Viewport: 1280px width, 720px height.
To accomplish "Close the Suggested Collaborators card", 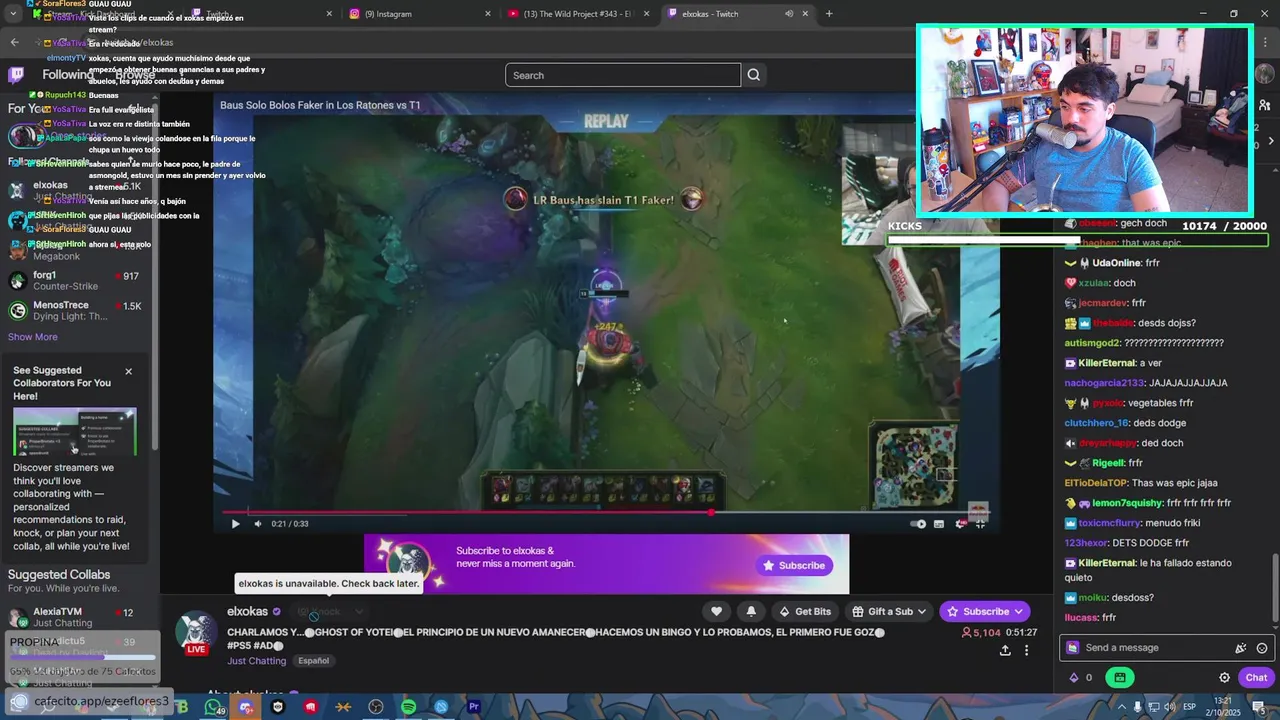I will tap(128, 371).
